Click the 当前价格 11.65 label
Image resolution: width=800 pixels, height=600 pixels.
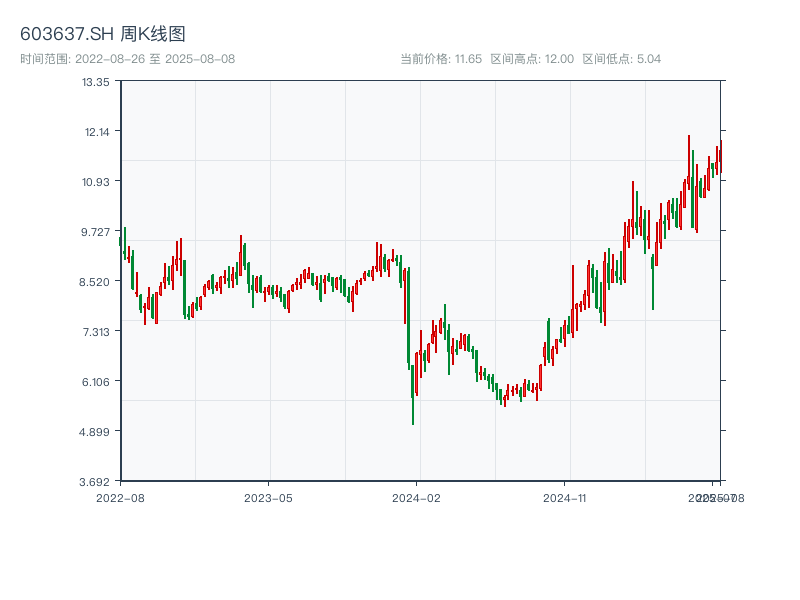click(441, 59)
